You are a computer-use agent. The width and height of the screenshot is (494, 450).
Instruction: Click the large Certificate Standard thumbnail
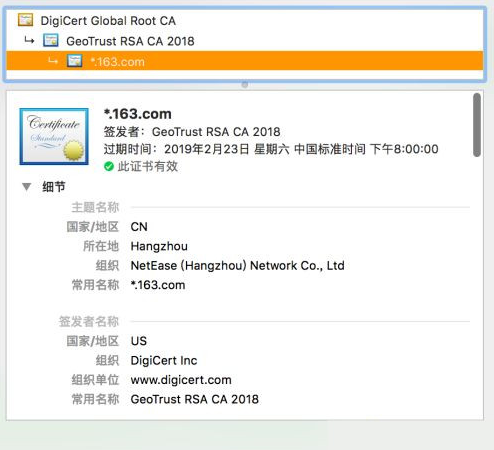[54, 136]
